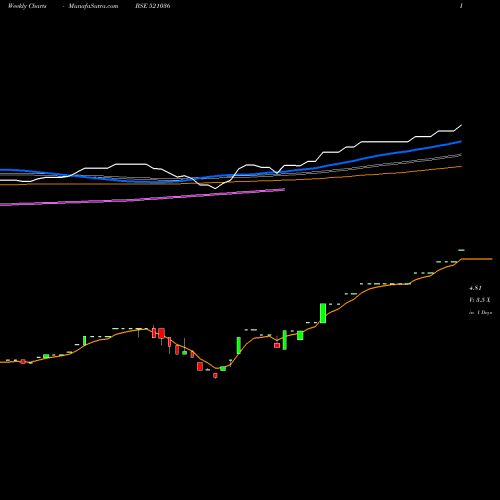Click the right end of the thick blue average line
The image size is (500, 500).
point(461,141)
